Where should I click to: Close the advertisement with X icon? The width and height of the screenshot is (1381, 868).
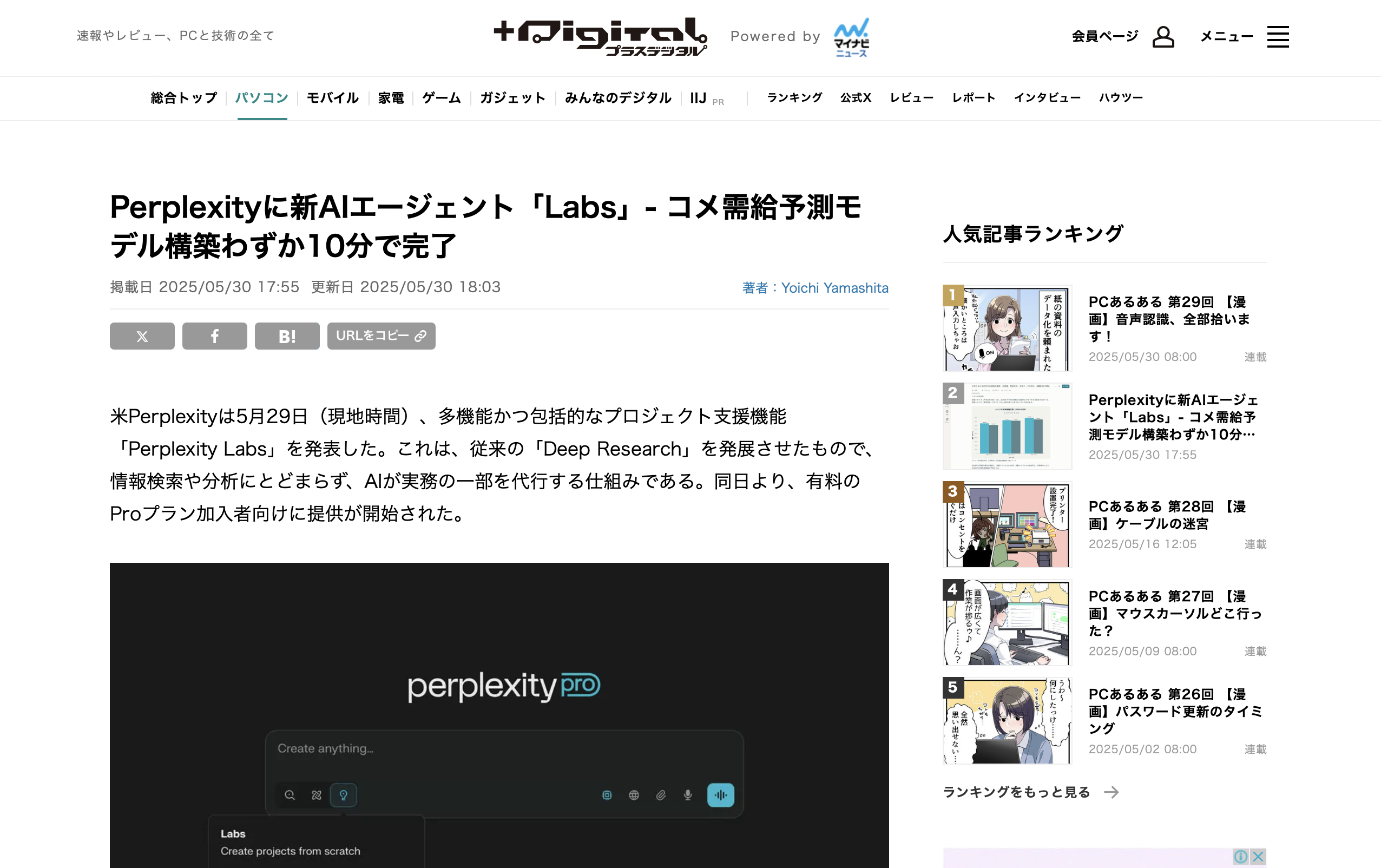pyautogui.click(x=1258, y=856)
